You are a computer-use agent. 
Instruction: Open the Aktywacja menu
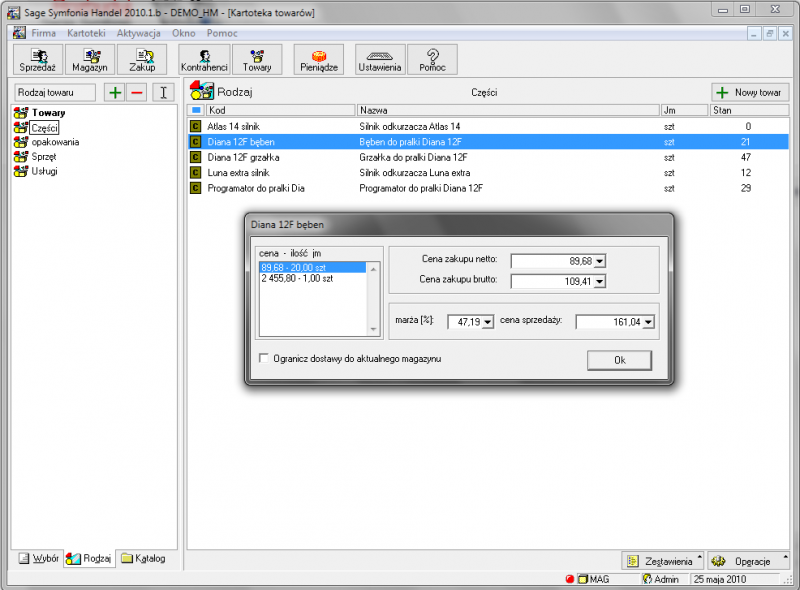(x=138, y=33)
